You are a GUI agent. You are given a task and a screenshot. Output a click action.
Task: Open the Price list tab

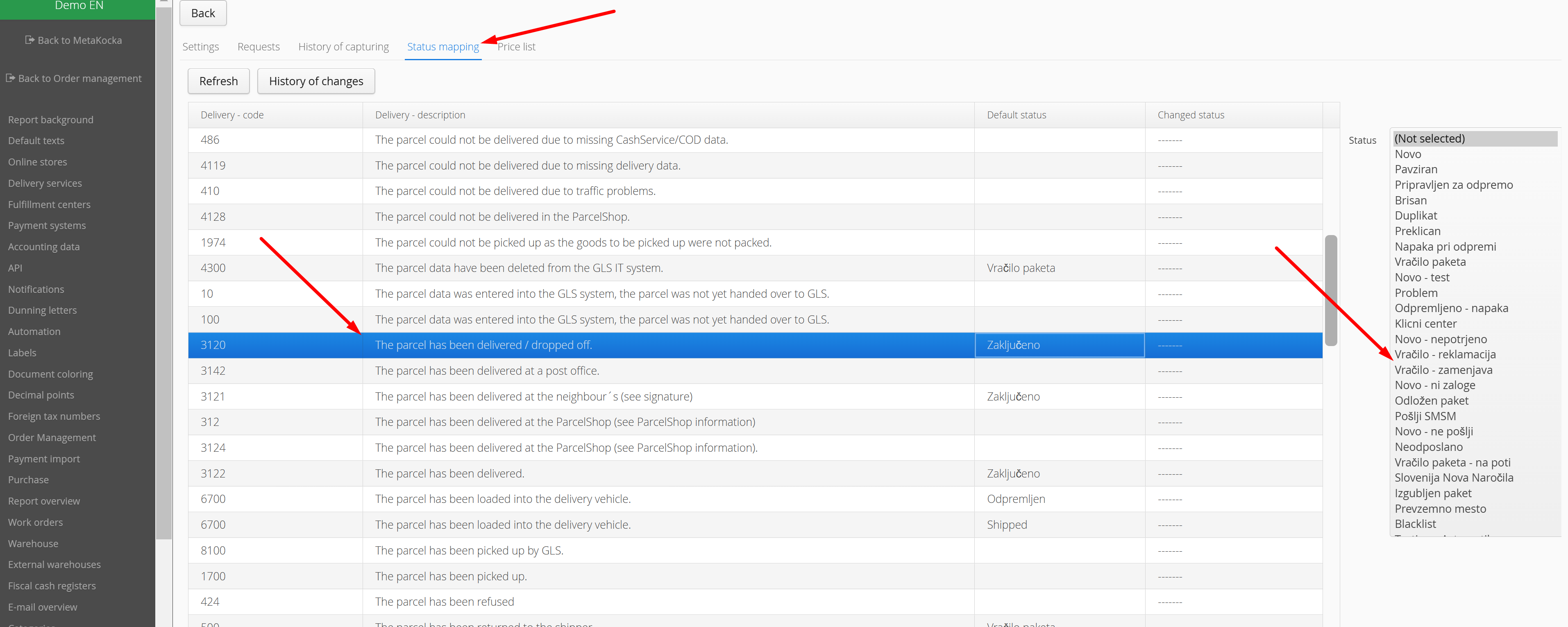pyautogui.click(x=515, y=47)
